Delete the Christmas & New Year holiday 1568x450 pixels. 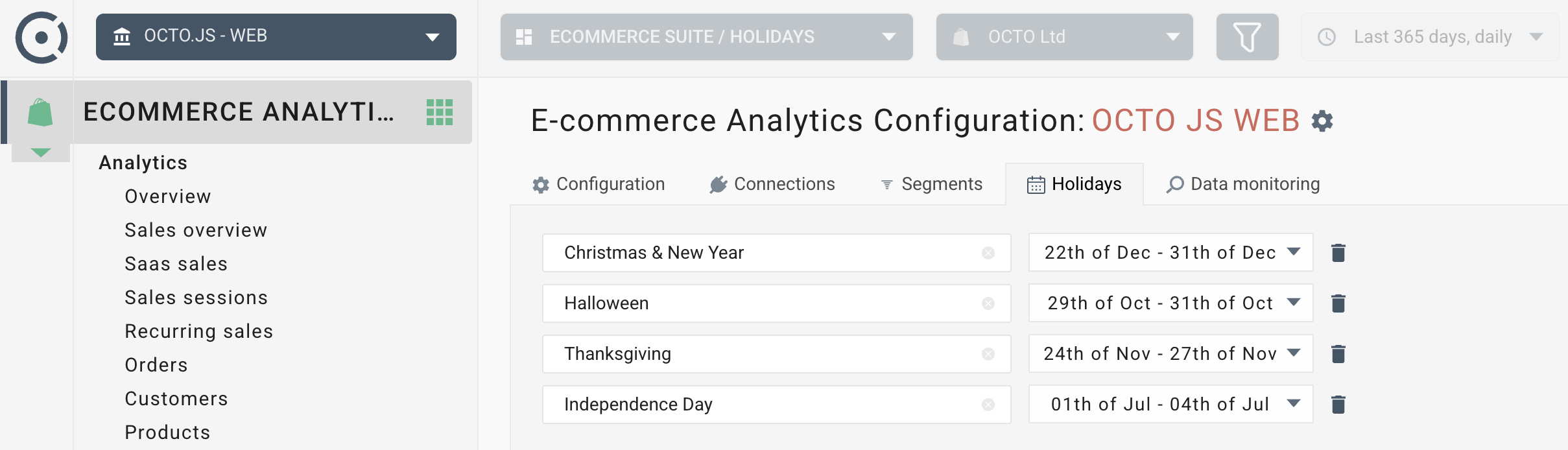1338,253
